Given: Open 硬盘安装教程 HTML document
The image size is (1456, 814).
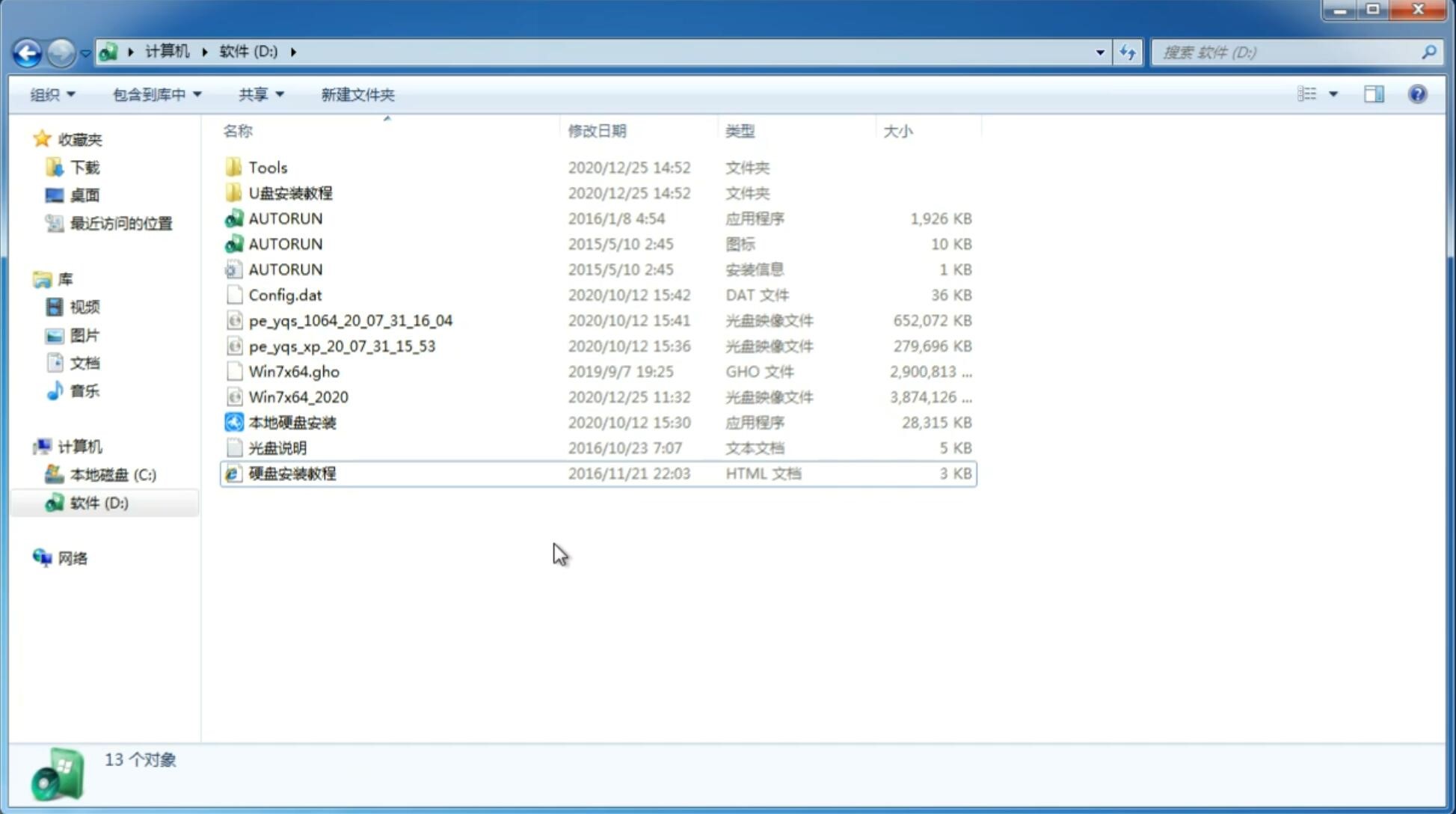Looking at the screenshot, I should pyautogui.click(x=292, y=473).
